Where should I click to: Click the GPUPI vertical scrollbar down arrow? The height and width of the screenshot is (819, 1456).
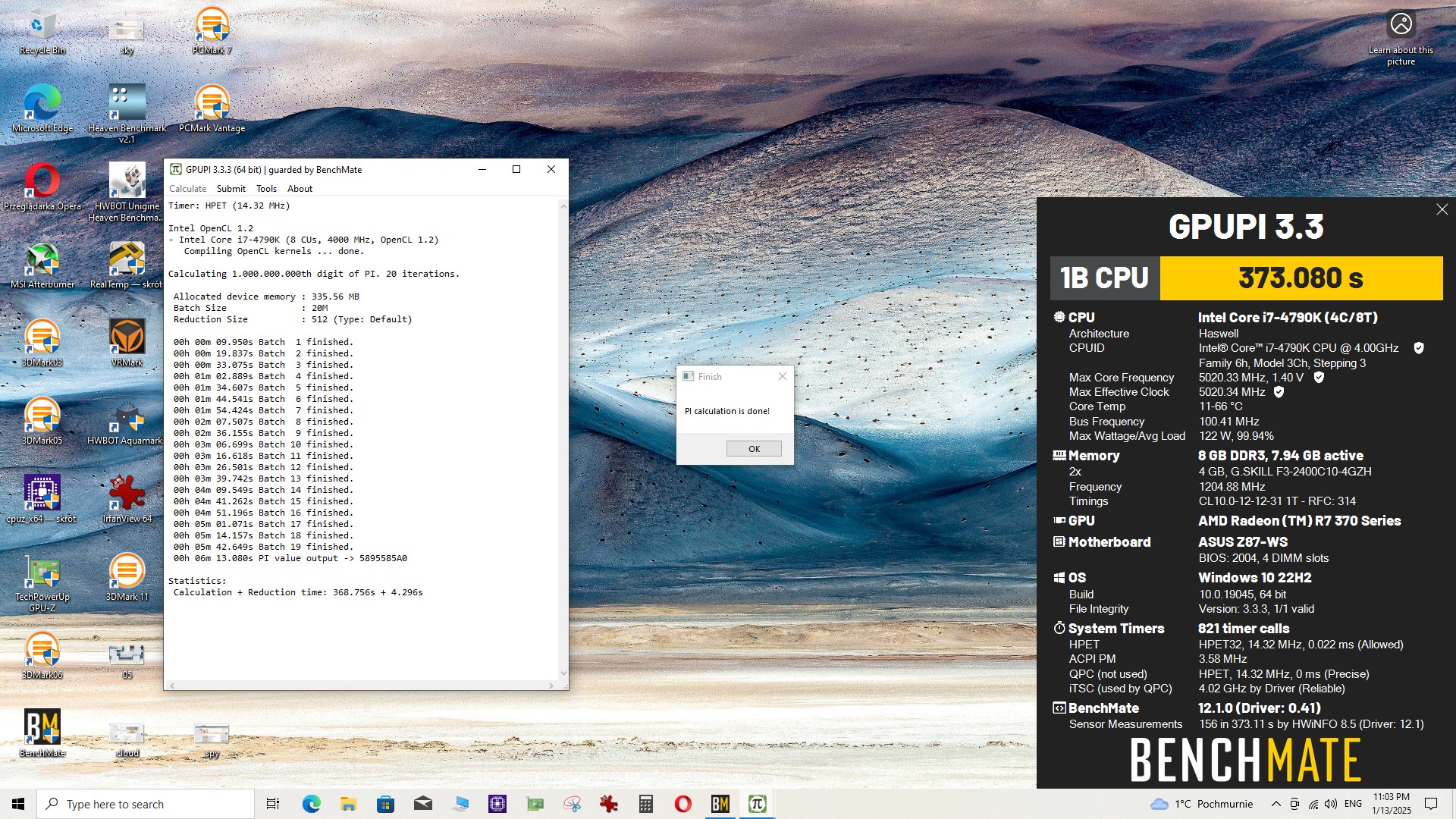563,673
